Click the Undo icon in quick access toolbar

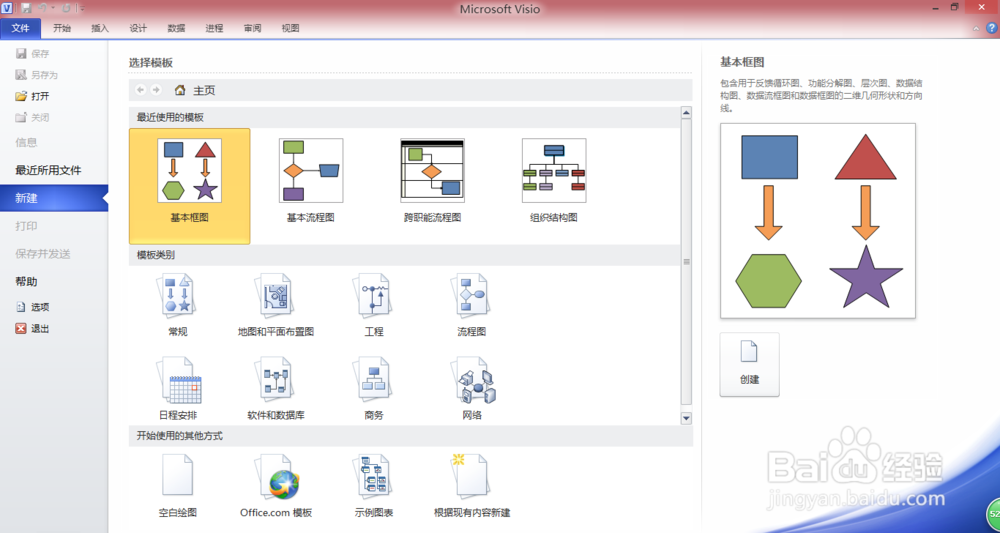42,8
